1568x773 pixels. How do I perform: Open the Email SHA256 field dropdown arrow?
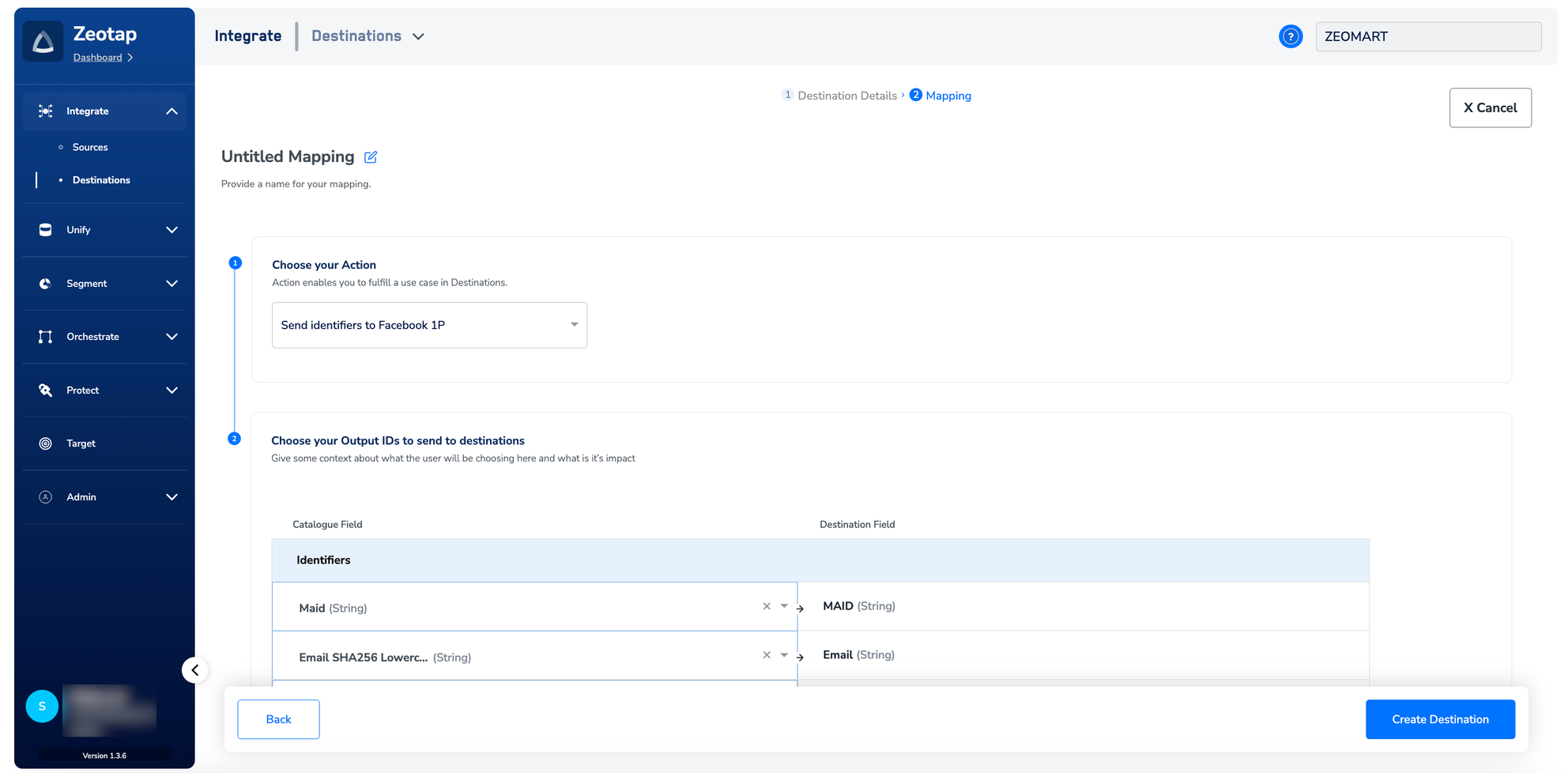pyautogui.click(x=784, y=655)
